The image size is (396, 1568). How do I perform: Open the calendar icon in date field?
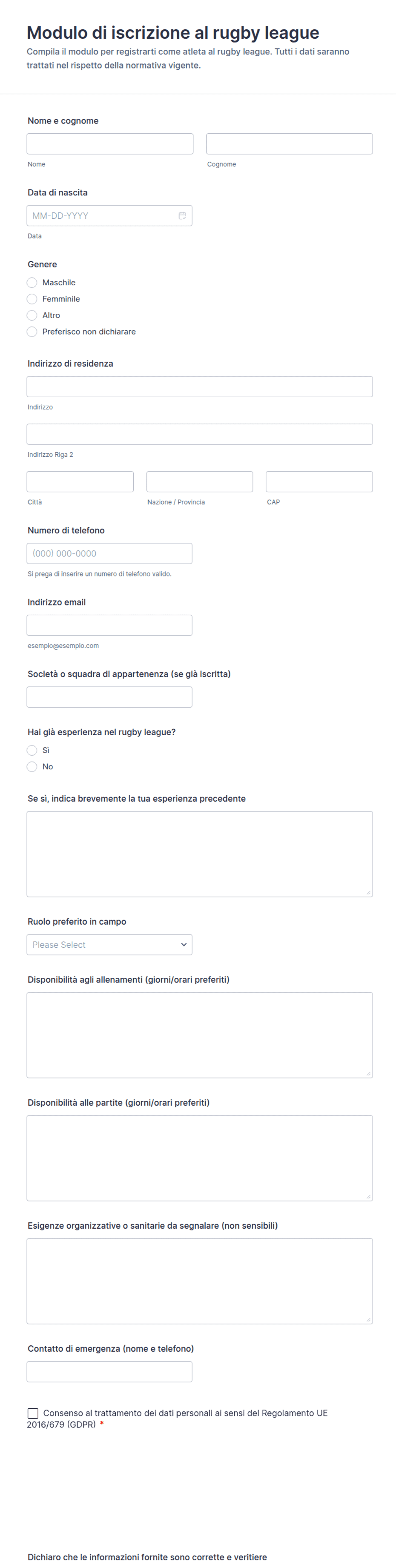pyautogui.click(x=182, y=215)
